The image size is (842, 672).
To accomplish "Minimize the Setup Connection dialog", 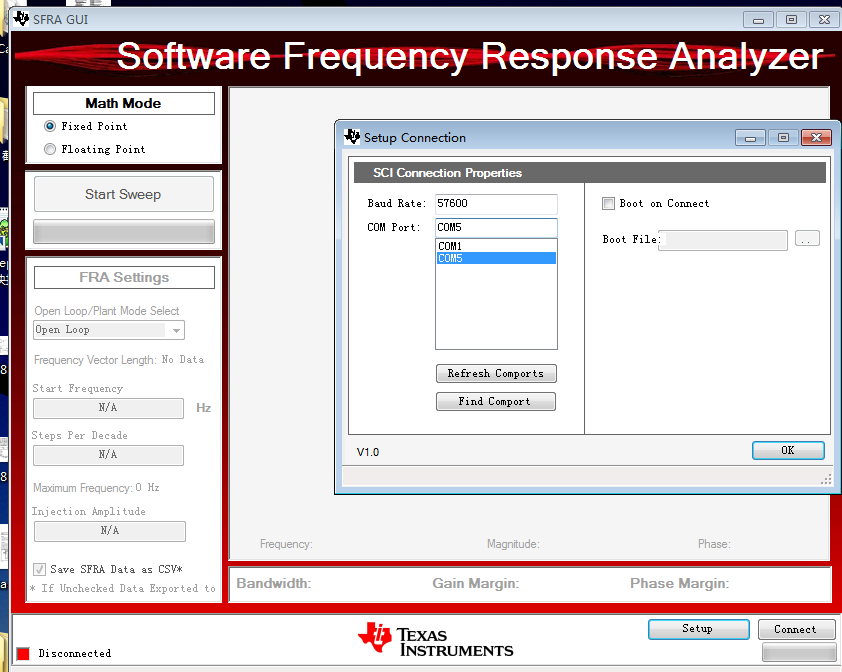I will tap(751, 138).
